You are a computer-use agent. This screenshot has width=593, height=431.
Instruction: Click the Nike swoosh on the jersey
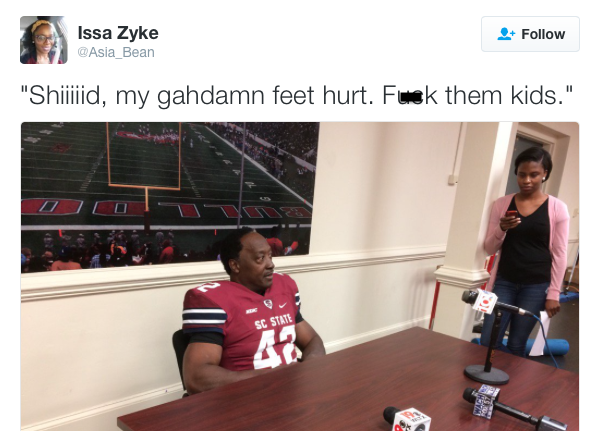pyautogui.click(x=283, y=305)
